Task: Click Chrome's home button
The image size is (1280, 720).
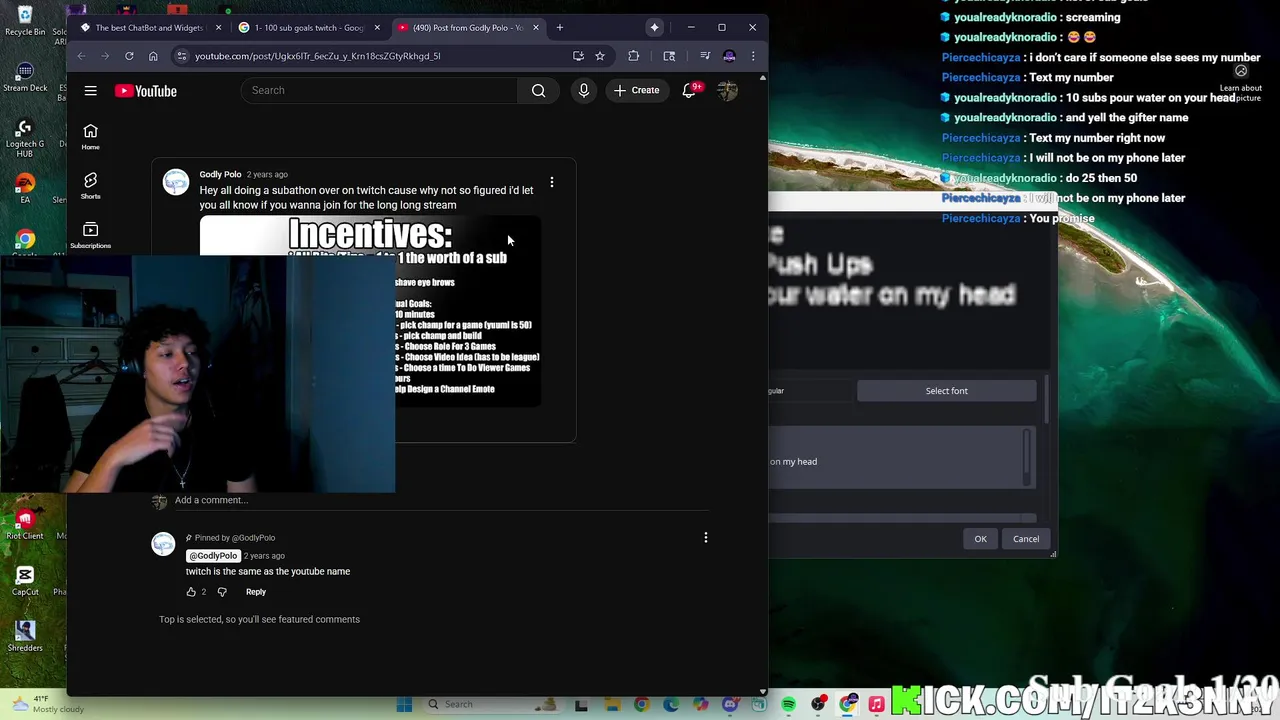Action: click(153, 56)
